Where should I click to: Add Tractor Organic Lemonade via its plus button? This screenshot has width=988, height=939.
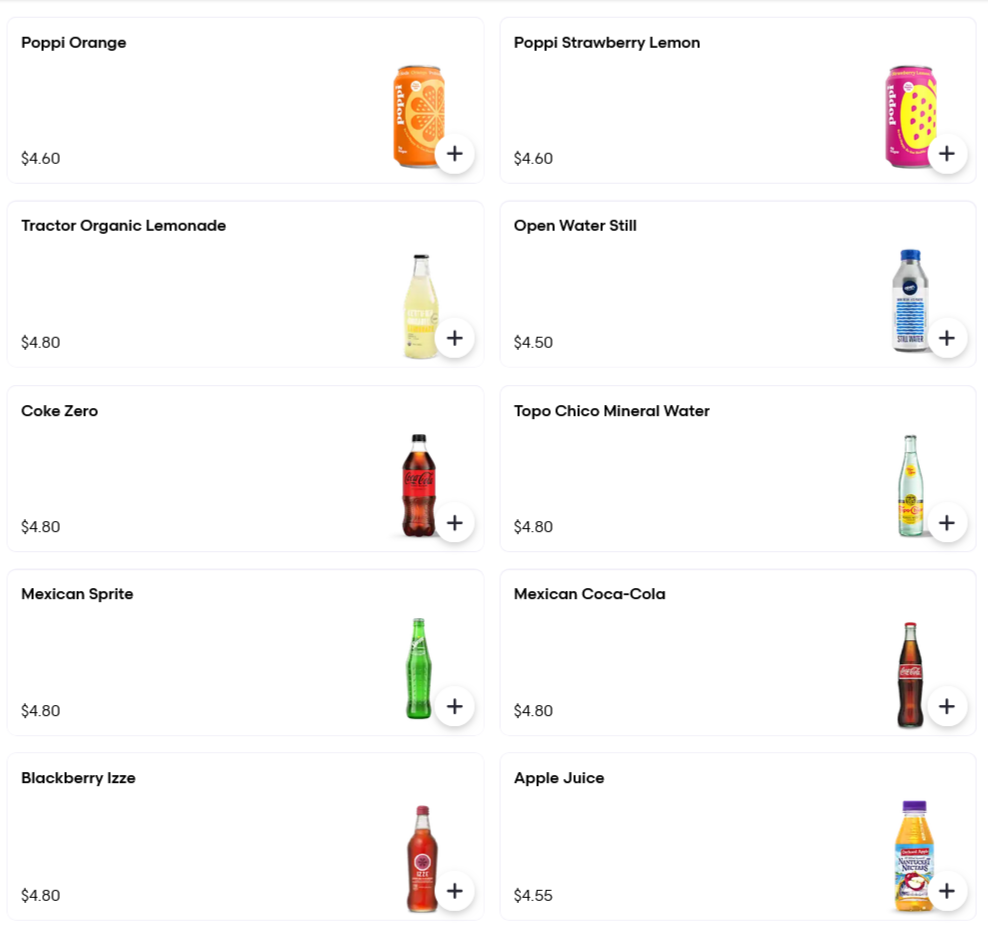point(454,338)
